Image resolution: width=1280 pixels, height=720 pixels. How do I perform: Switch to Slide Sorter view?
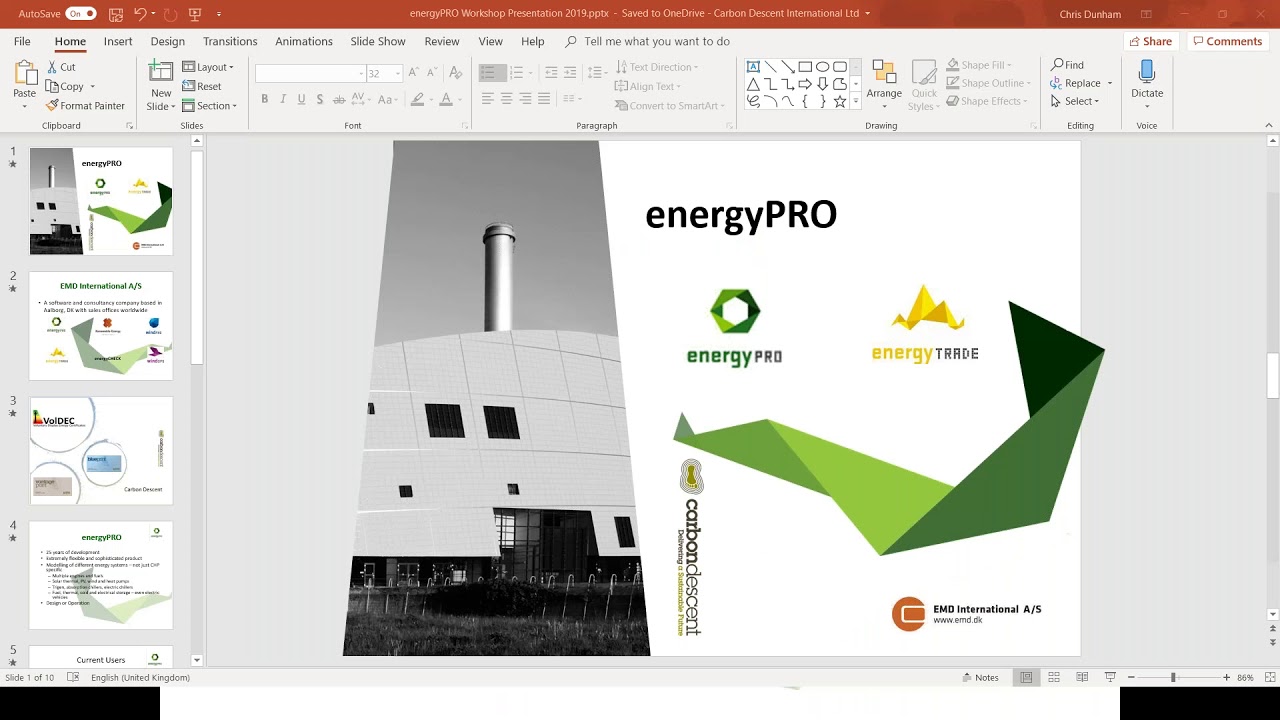tap(1054, 677)
